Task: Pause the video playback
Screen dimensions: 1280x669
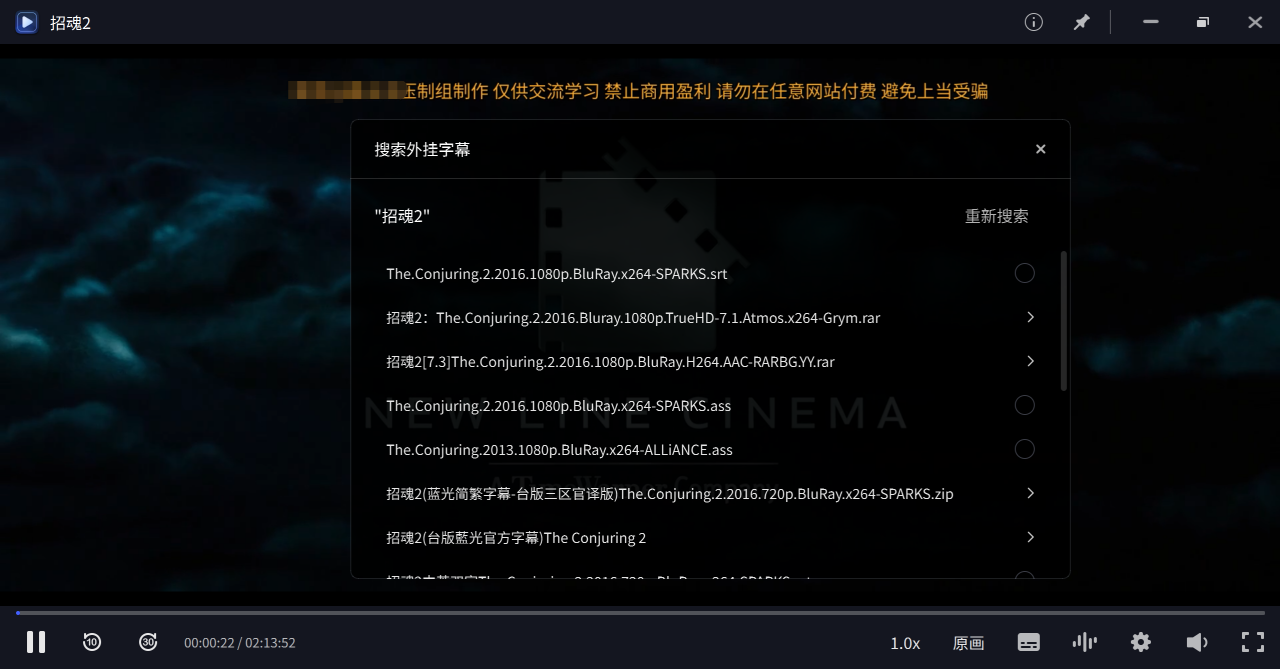Action: (x=36, y=642)
